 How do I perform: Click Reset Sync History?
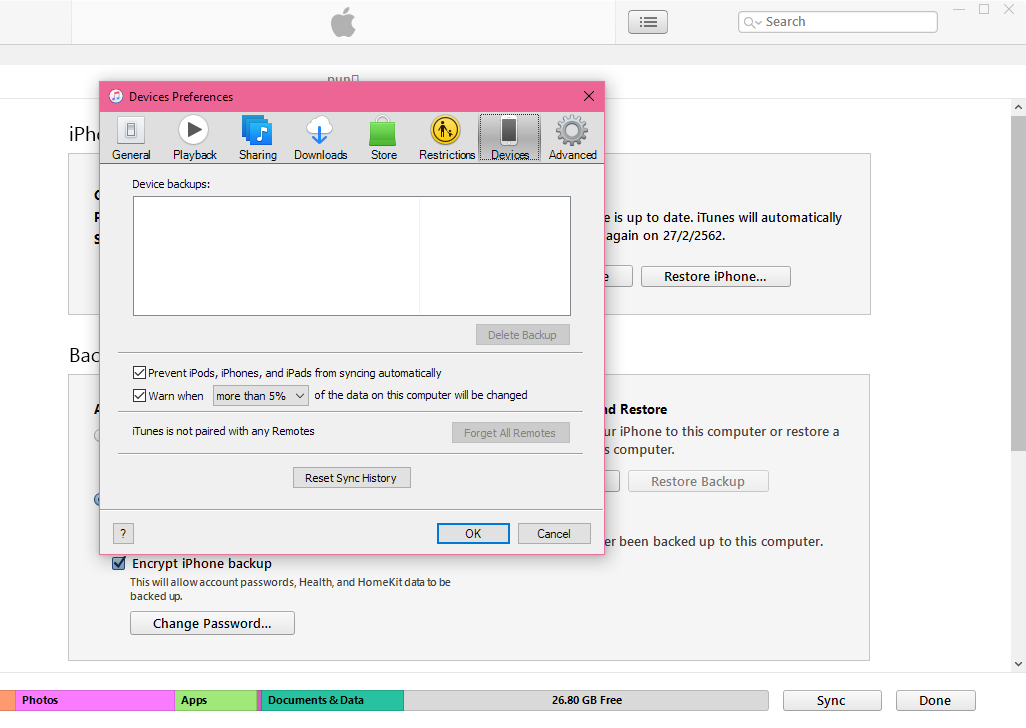tap(351, 478)
